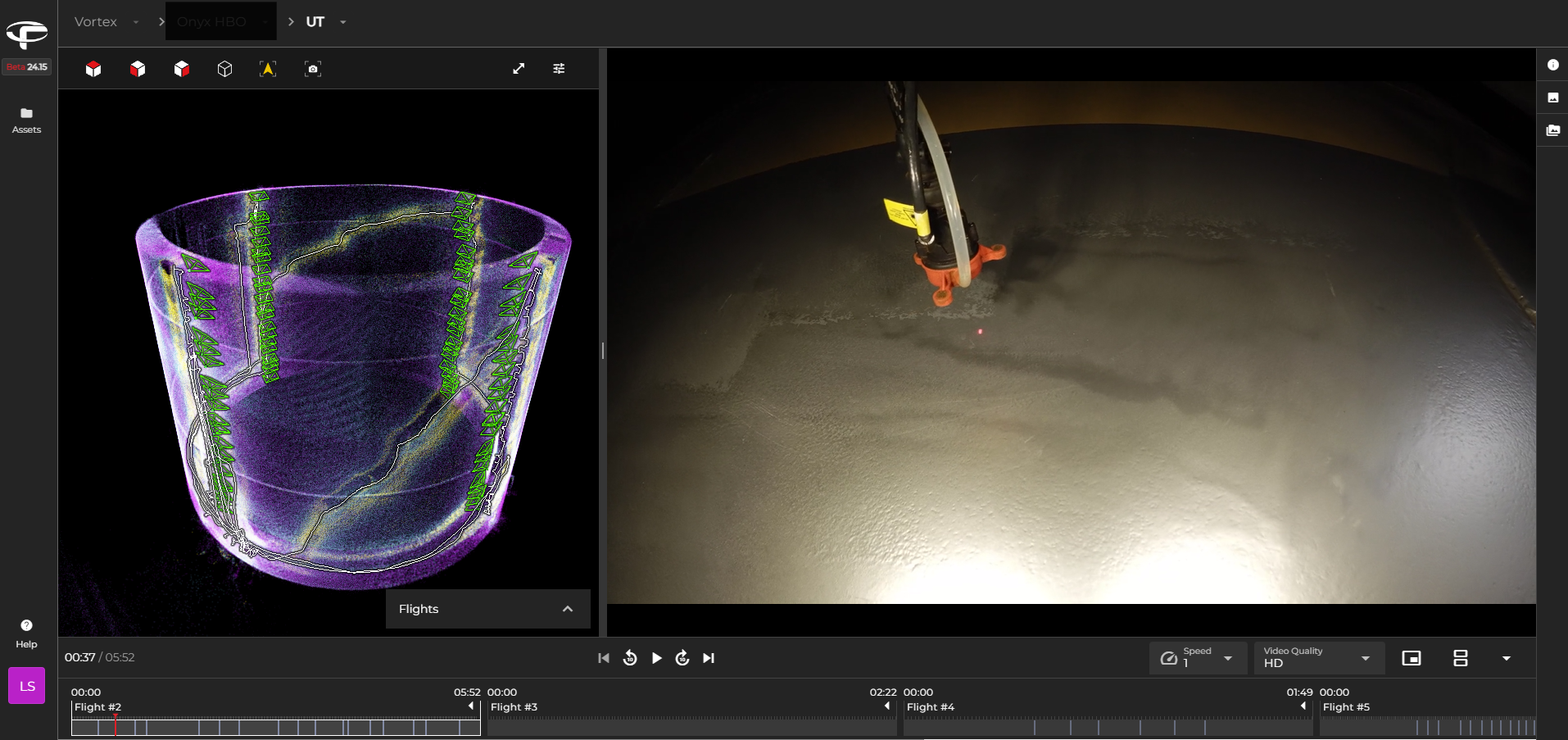1568x740 pixels.
Task: Collapse the Flight #2 timeline segment
Action: 471,706
